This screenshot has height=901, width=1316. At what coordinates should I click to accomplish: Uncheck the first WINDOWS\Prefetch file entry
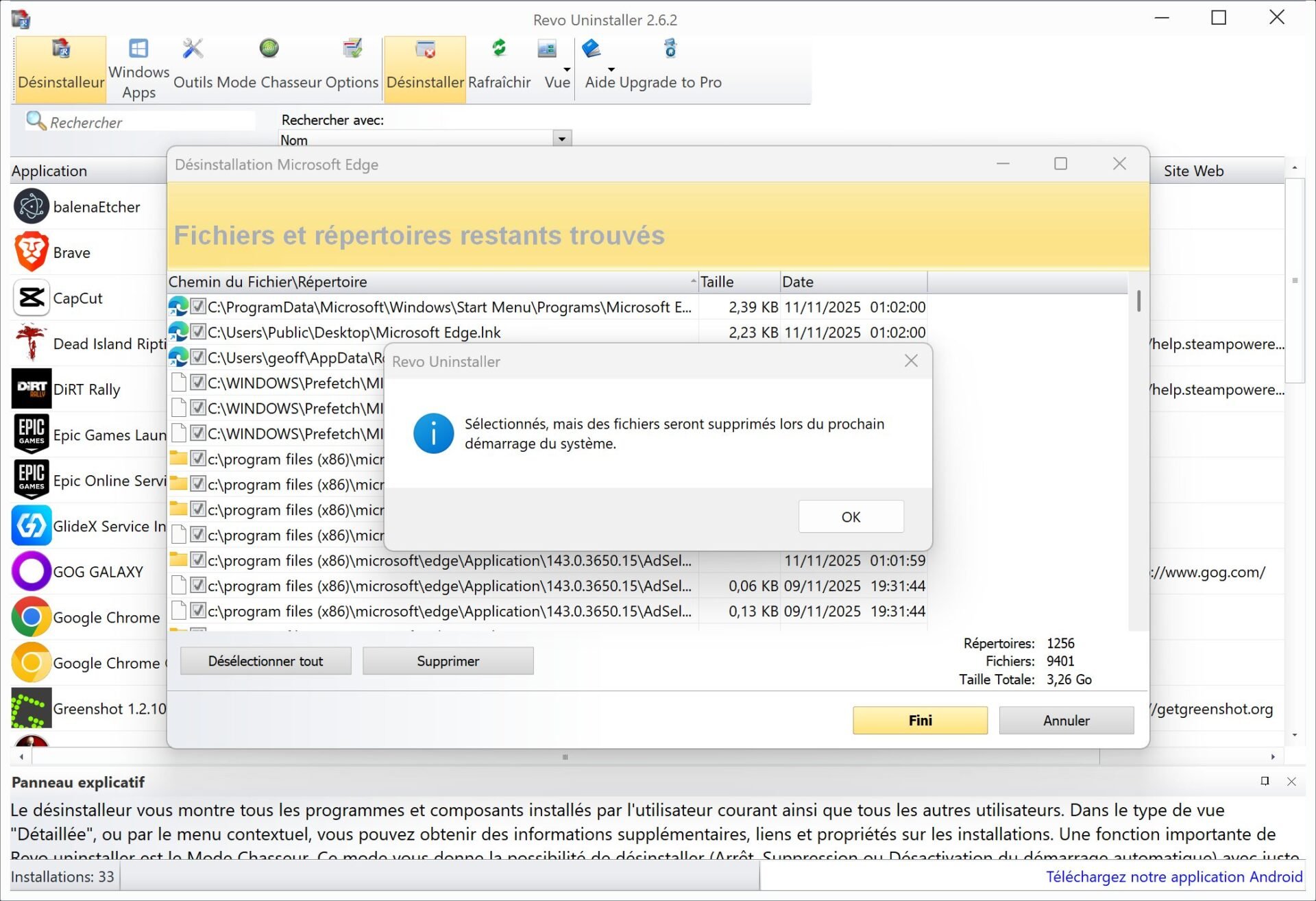pos(198,383)
